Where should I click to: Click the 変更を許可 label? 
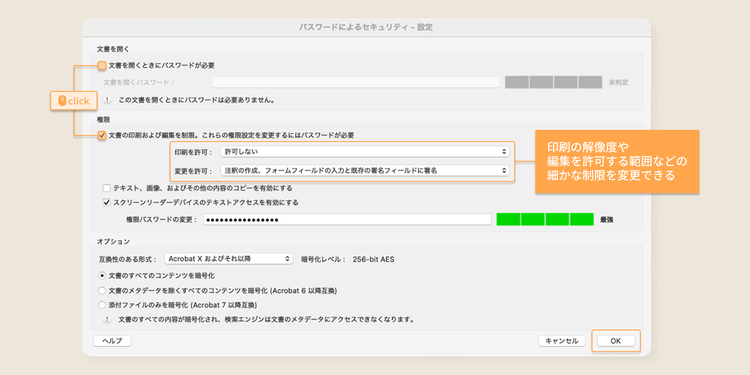194,170
